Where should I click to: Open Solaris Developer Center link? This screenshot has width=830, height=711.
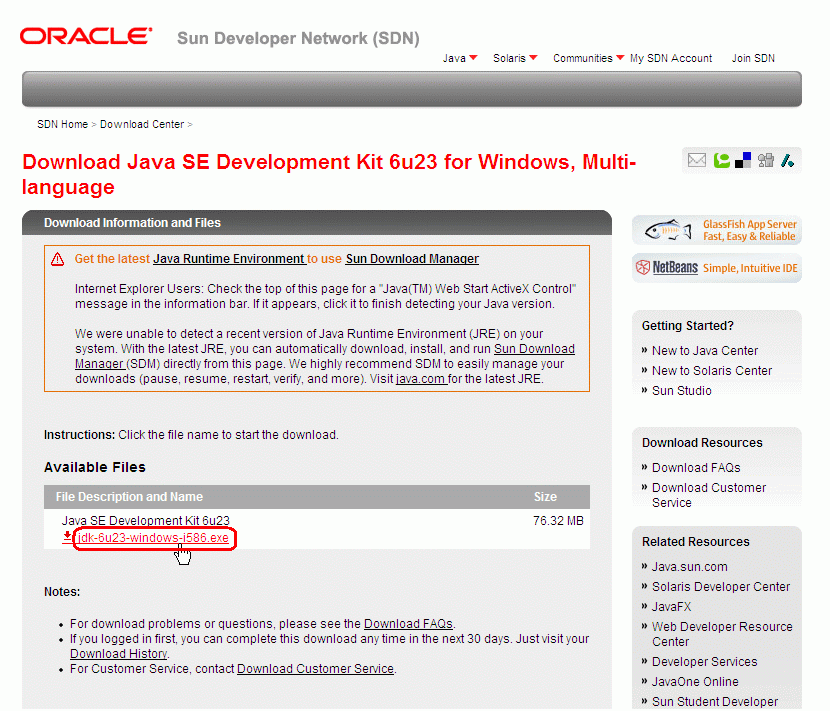click(720, 587)
